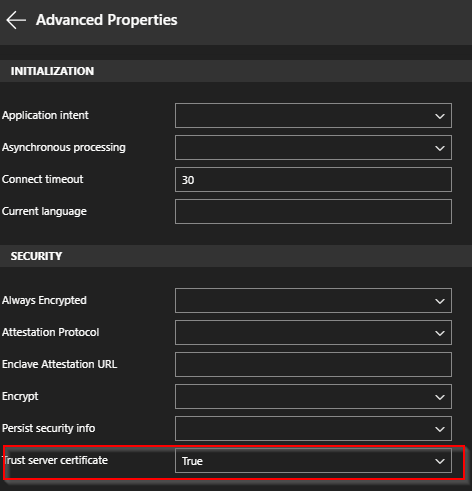Open the Encrypt dropdown
Screen dimensions: 472x491
click(x=313, y=397)
